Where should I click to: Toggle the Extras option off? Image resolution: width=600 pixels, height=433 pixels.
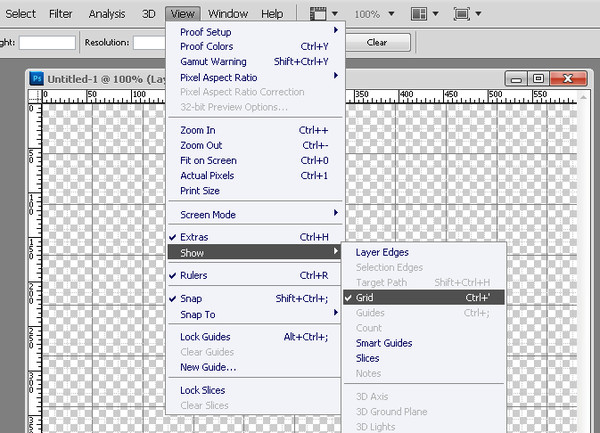point(256,237)
